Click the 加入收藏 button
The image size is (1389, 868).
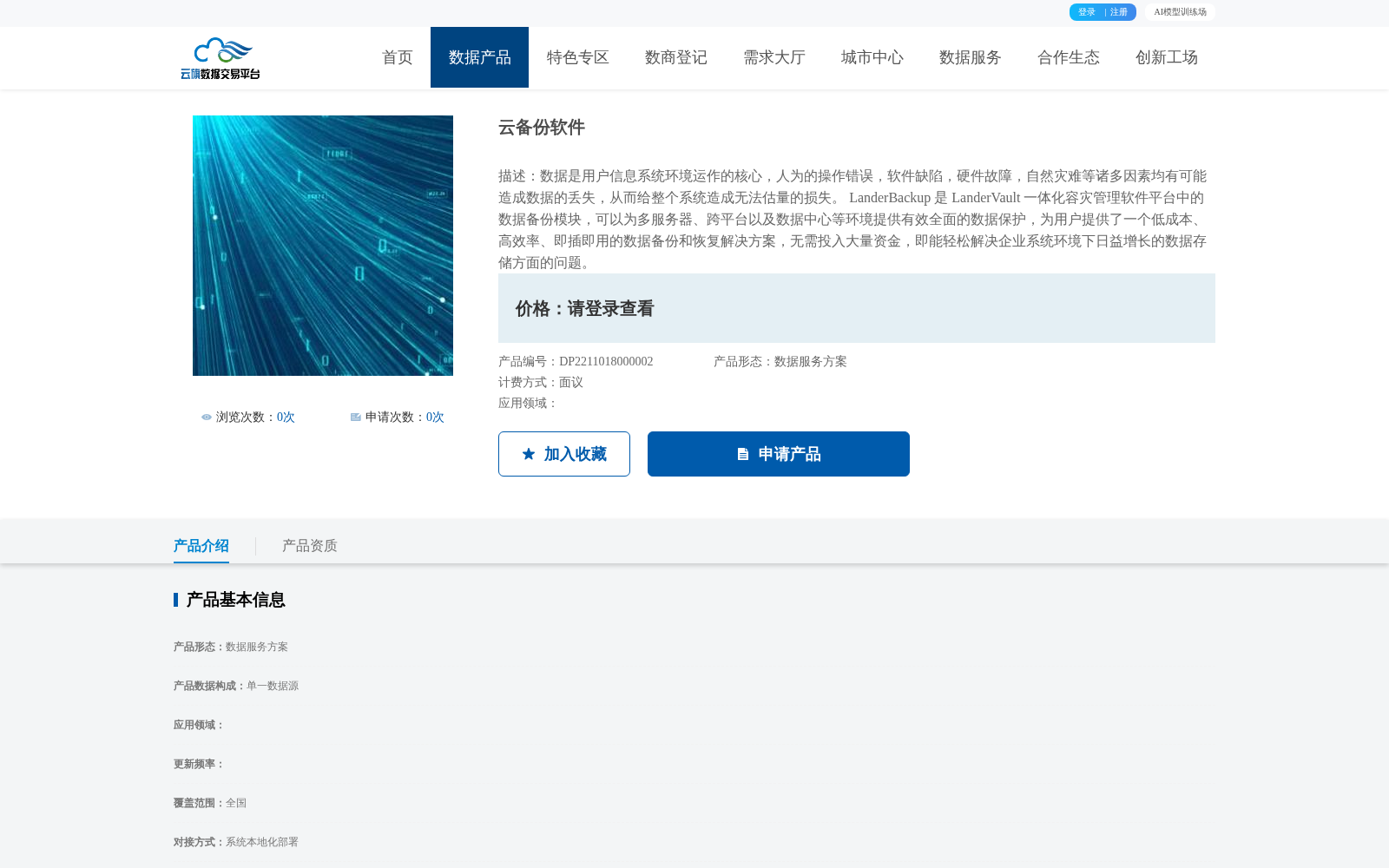[x=564, y=454]
